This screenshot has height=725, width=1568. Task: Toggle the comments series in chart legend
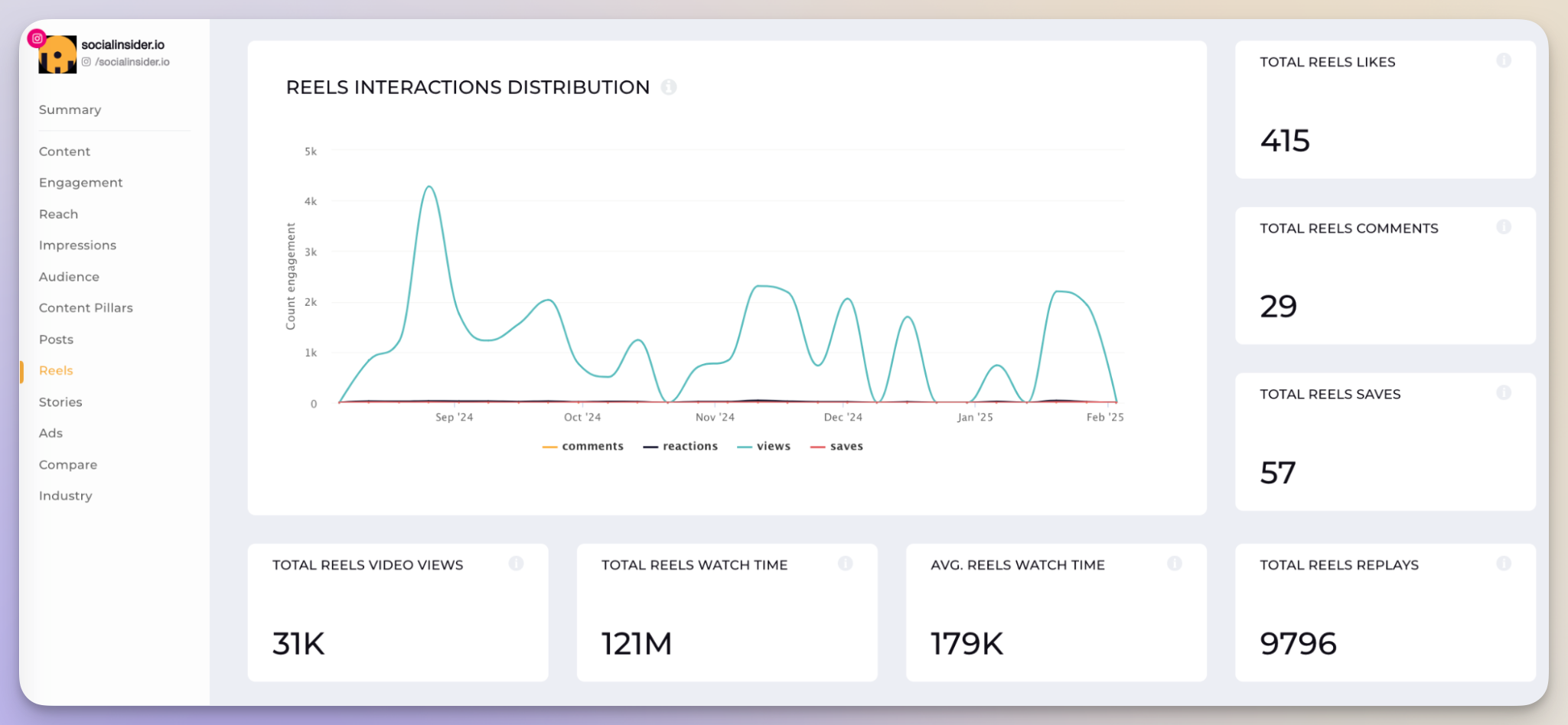click(x=583, y=447)
